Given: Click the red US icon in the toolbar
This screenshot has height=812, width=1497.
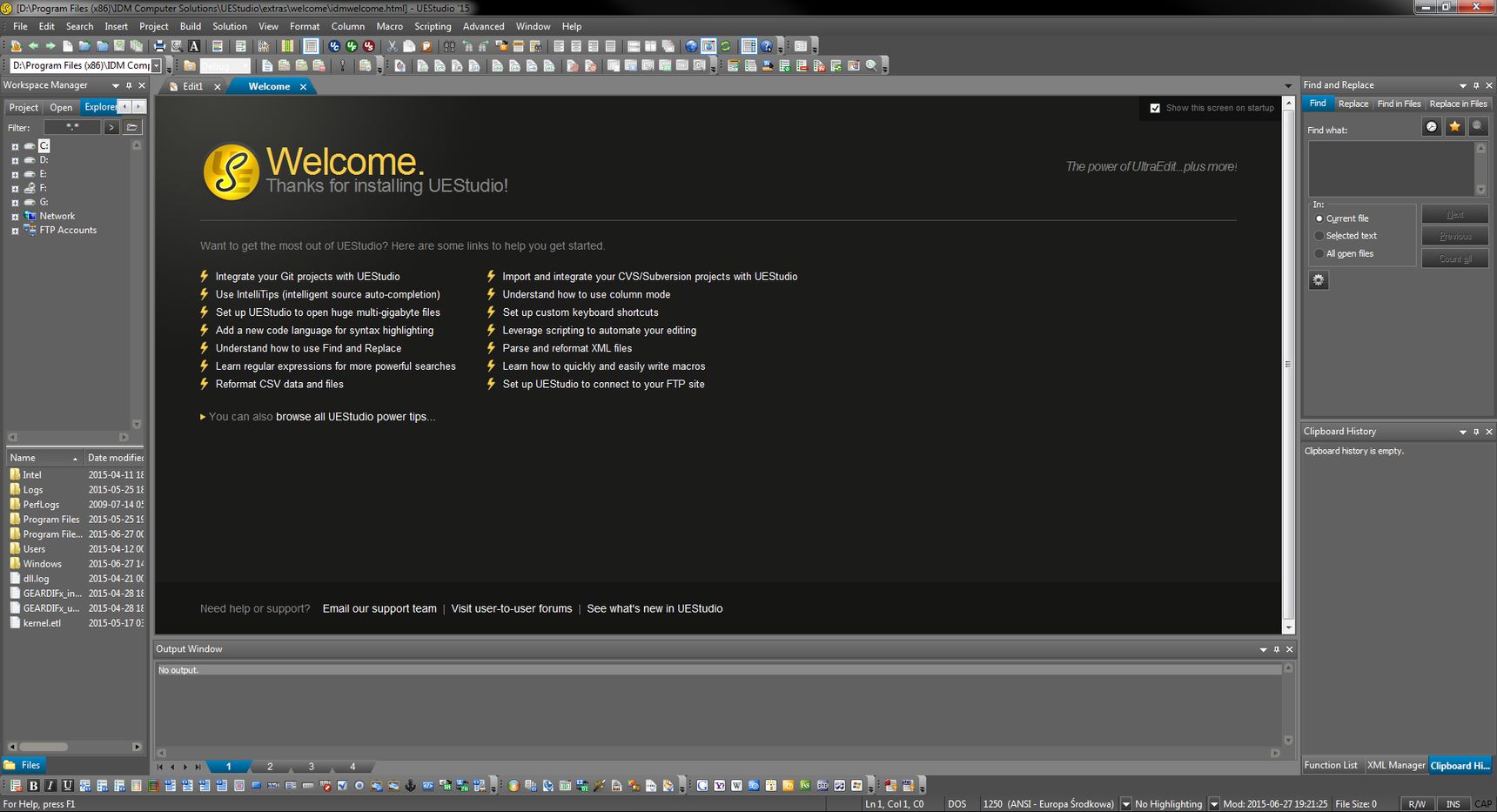Looking at the screenshot, I should 369,46.
